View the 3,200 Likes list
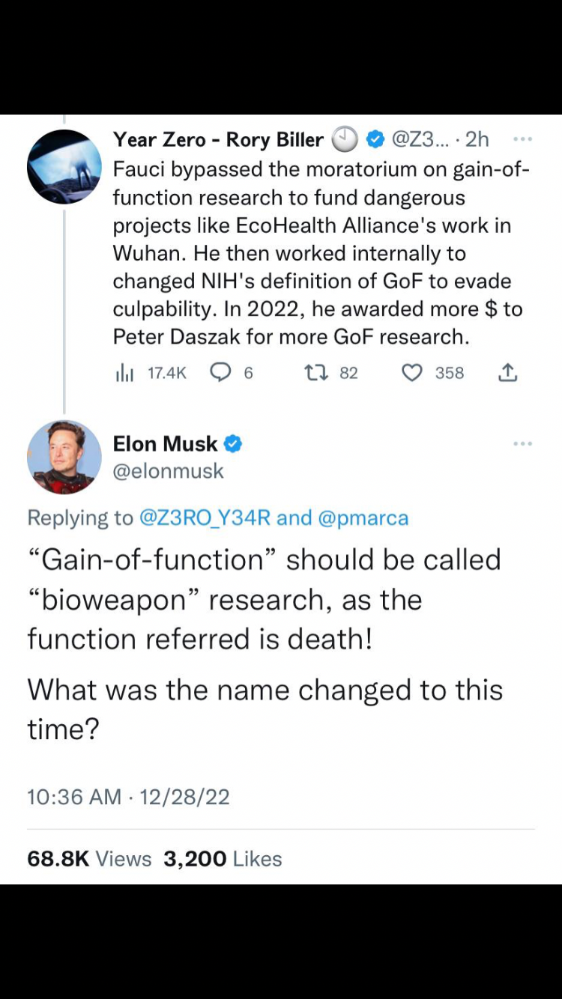562x999 pixels. (x=222, y=859)
